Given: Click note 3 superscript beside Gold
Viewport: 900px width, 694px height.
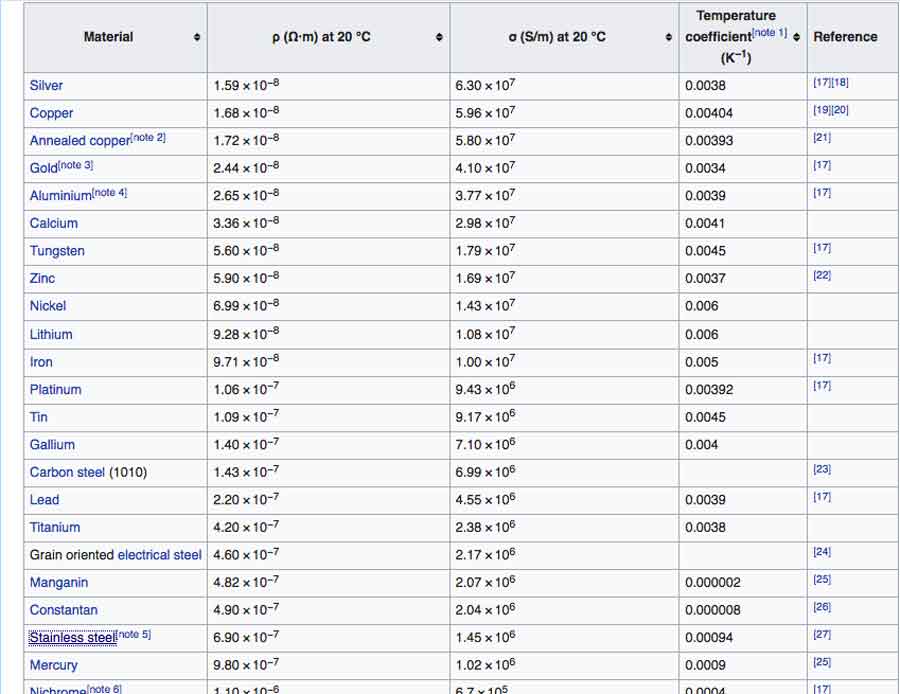Looking at the screenshot, I should pyautogui.click(x=76, y=165).
